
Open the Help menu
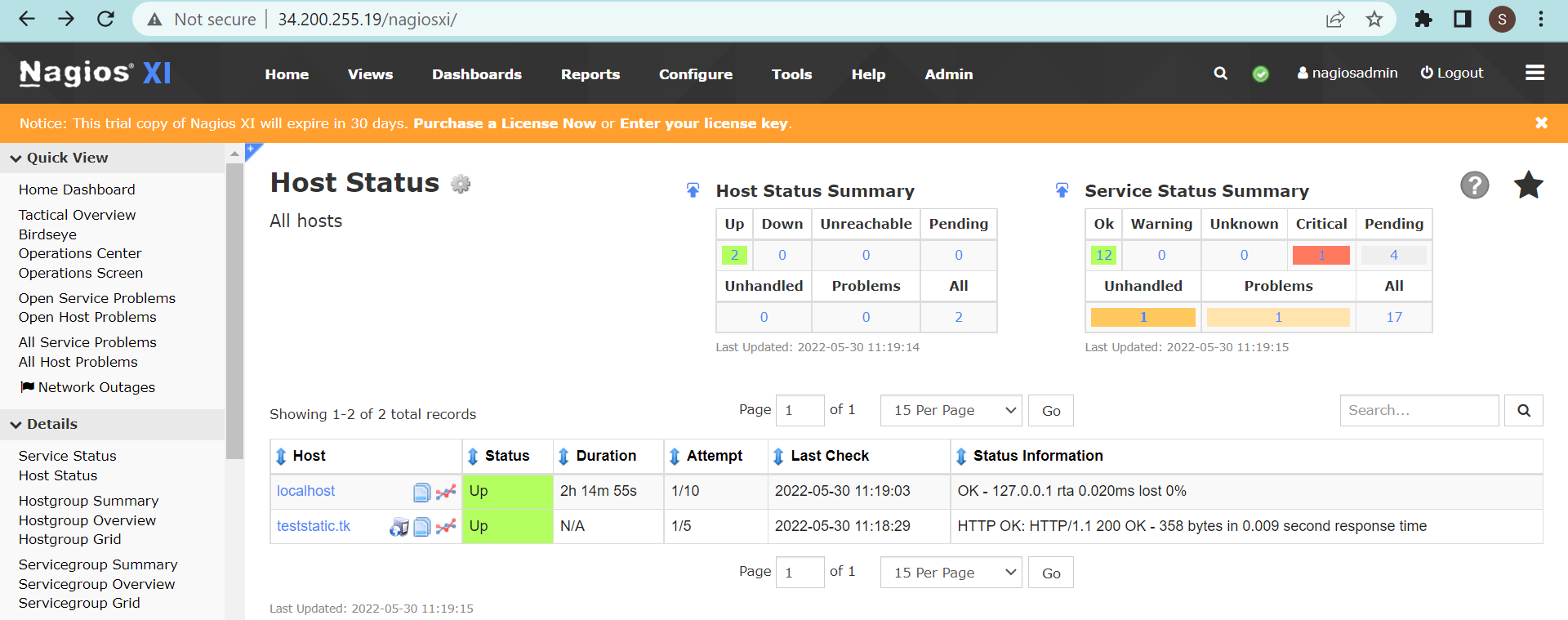868,74
